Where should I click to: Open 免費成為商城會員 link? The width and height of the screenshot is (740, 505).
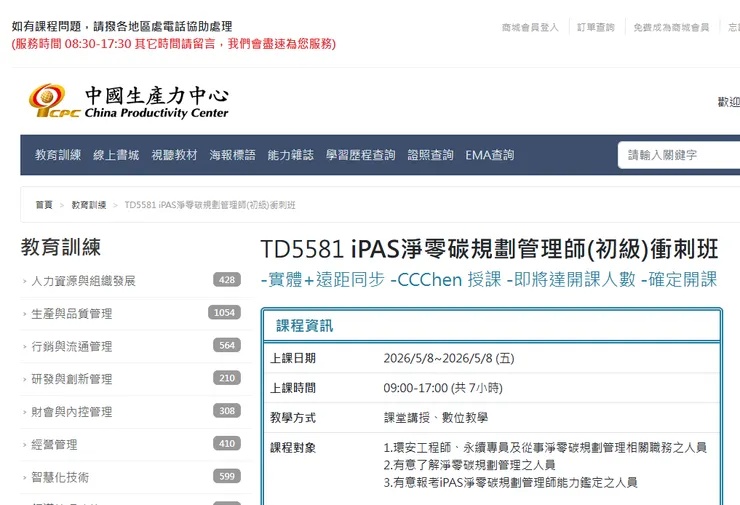tap(671, 27)
